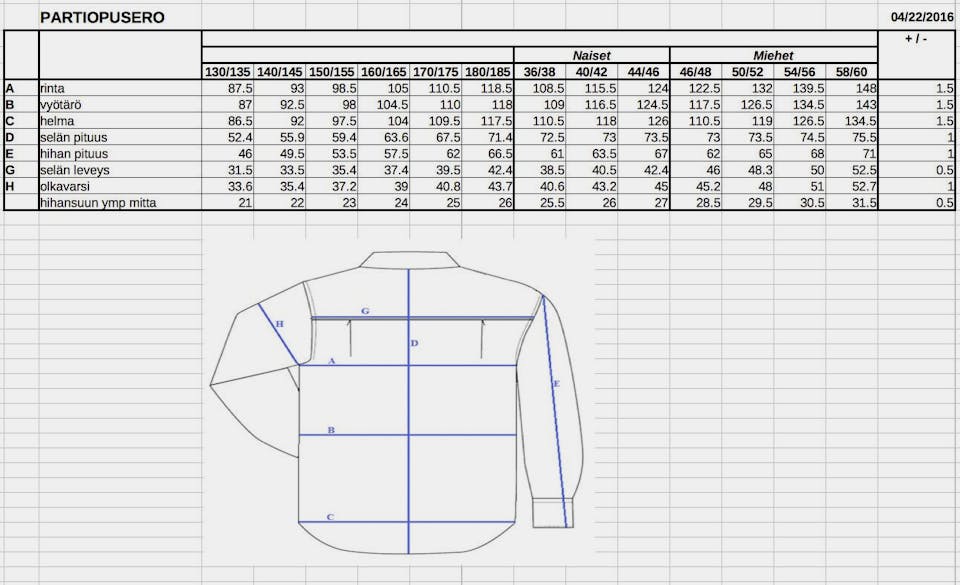The image size is (960, 585).
Task: Select the 130/135 size column header
Action: click(x=228, y=72)
